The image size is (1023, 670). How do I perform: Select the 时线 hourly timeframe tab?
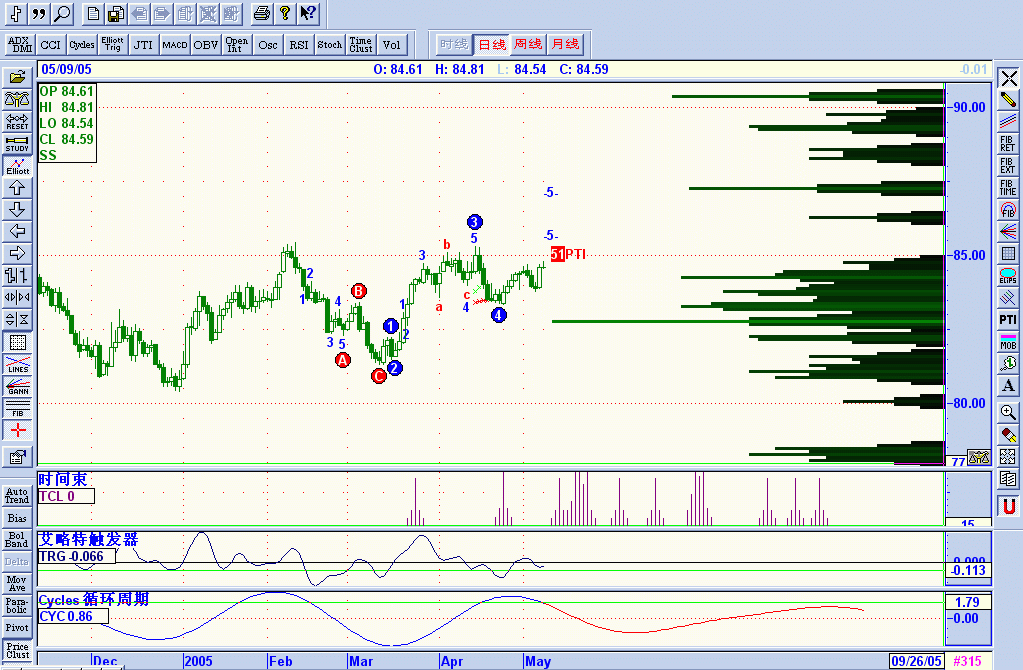coord(453,44)
